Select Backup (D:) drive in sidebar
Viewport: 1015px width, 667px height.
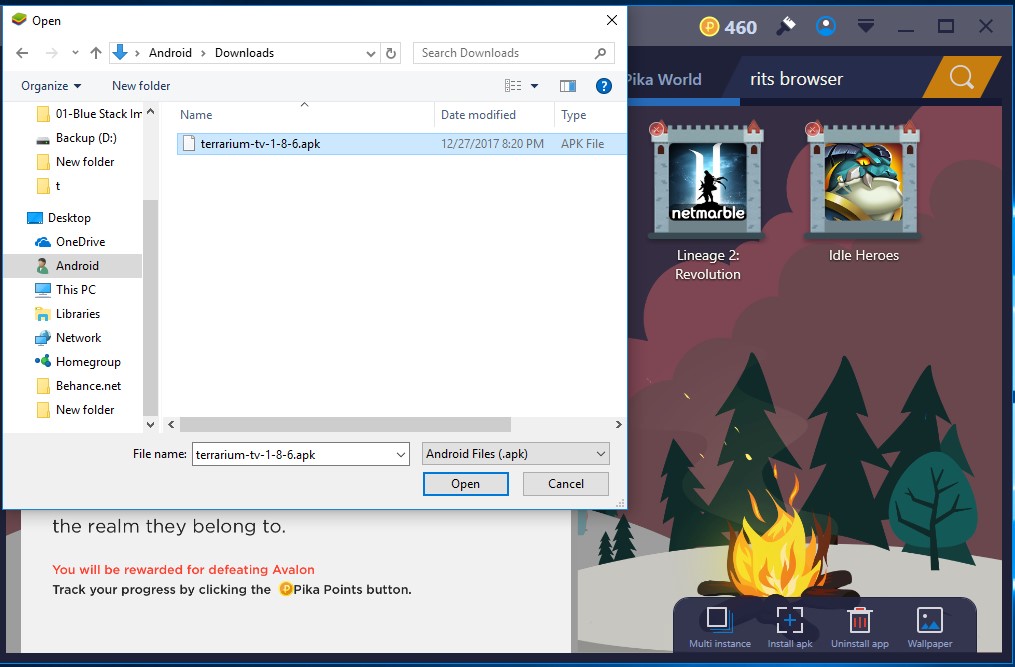tap(76, 138)
